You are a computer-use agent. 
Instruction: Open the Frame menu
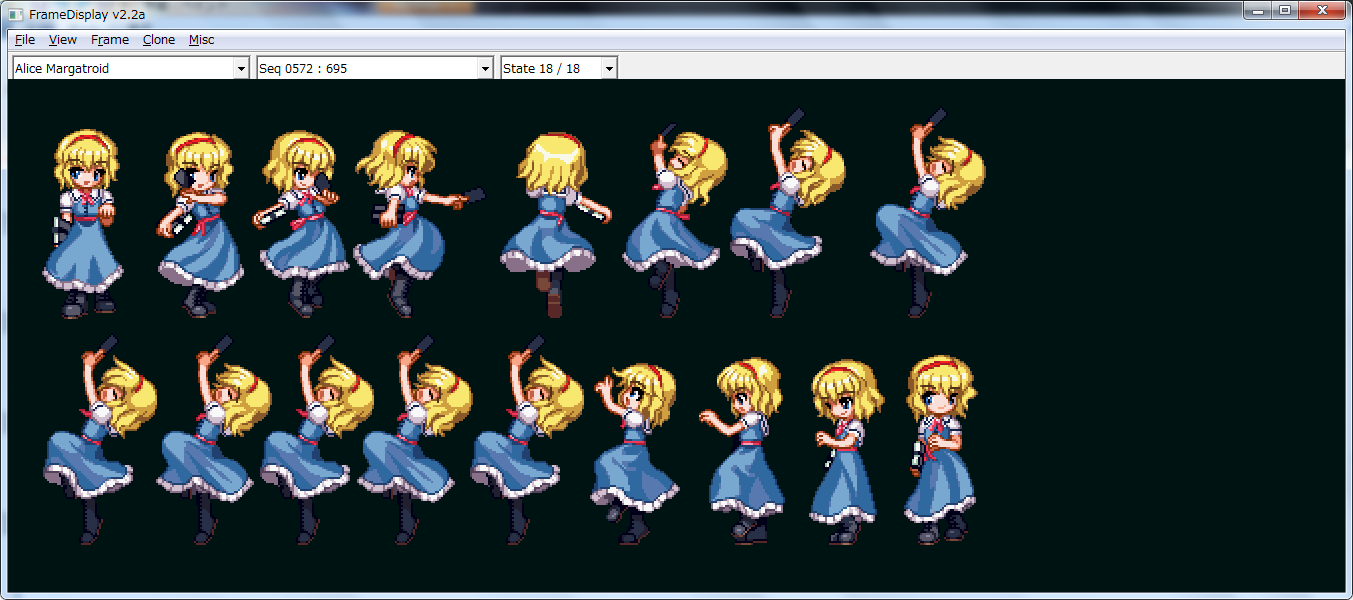[109, 40]
